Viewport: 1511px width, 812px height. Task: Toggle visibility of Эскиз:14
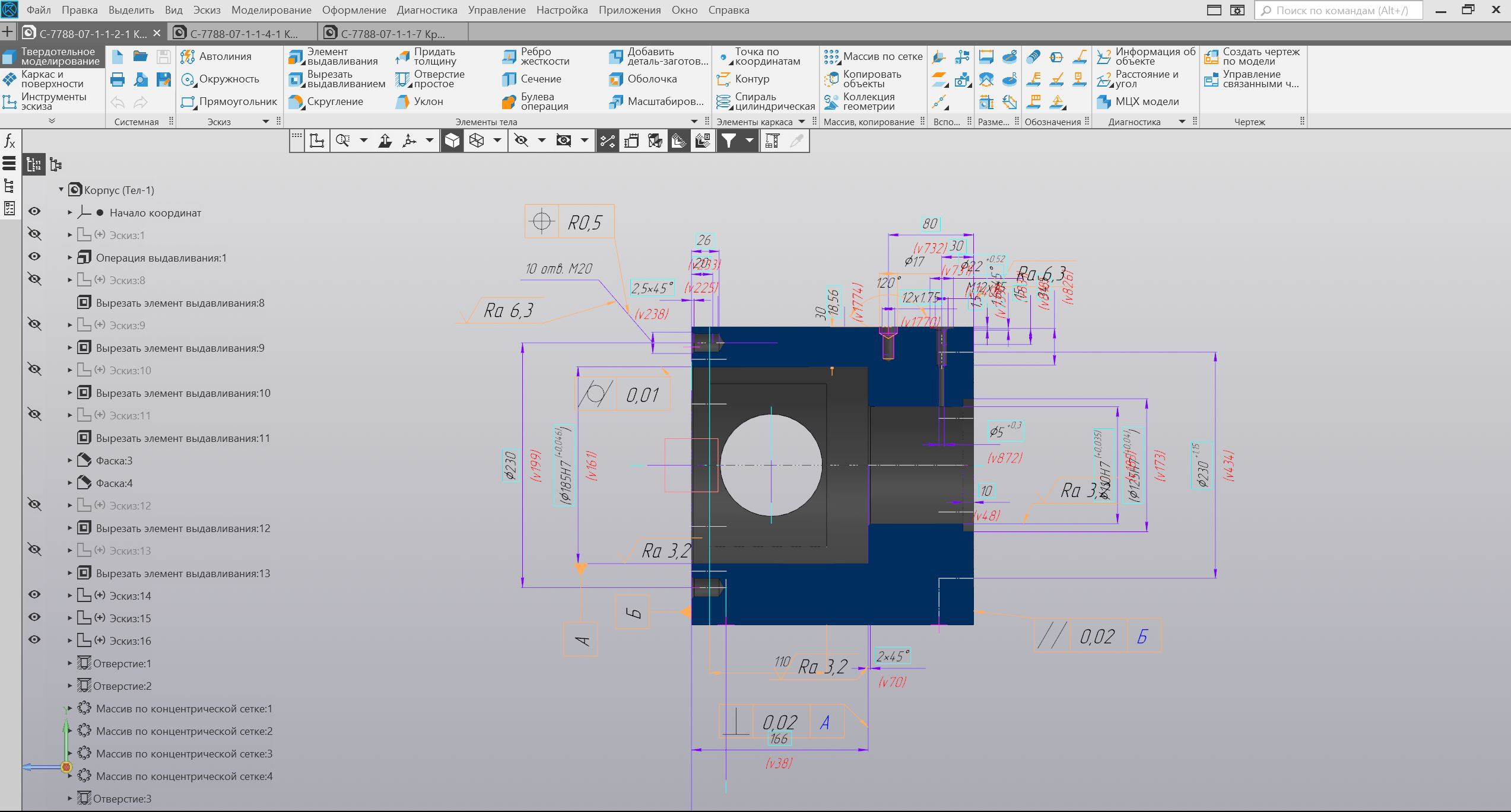tap(35, 595)
